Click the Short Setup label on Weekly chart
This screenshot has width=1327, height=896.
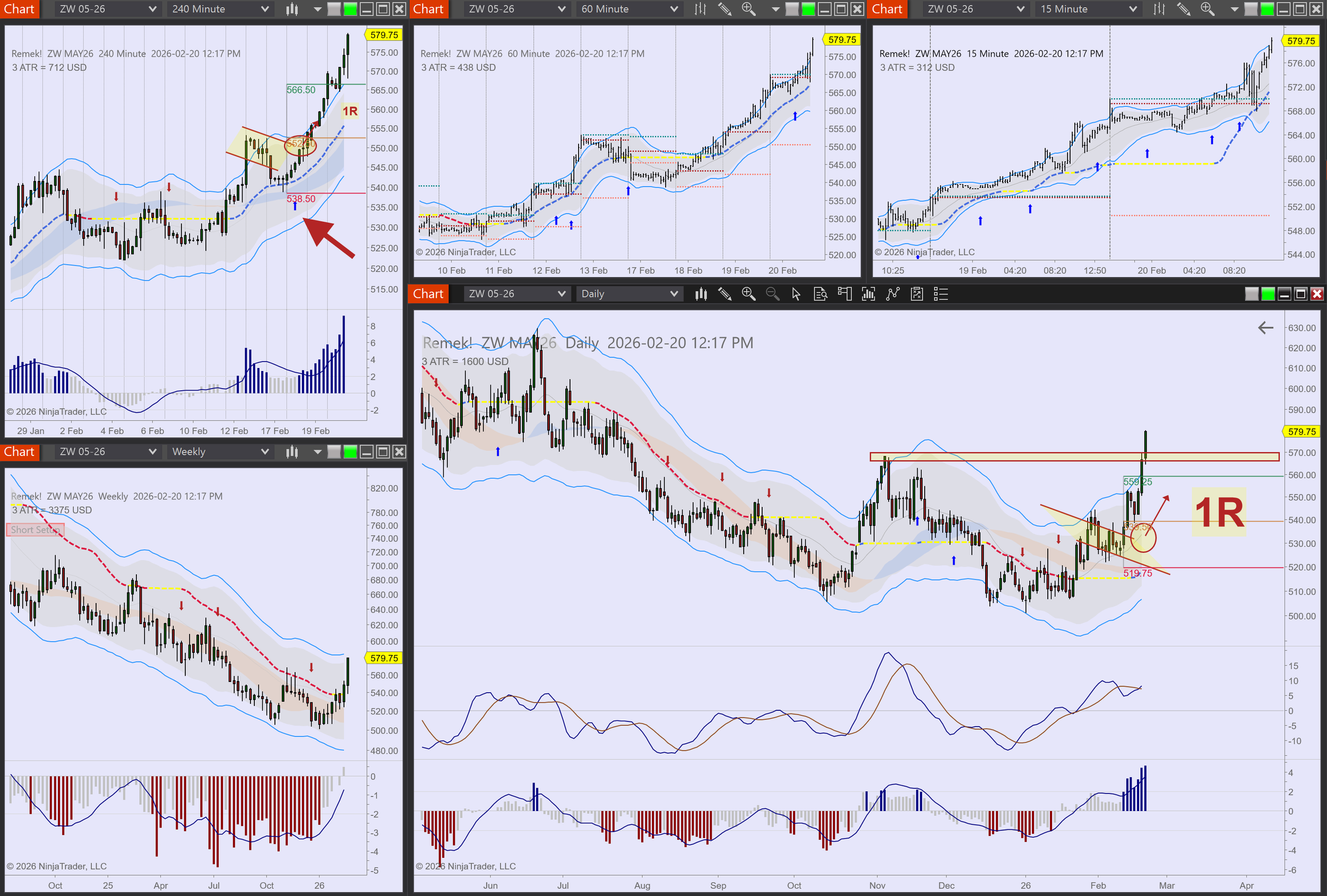(35, 529)
